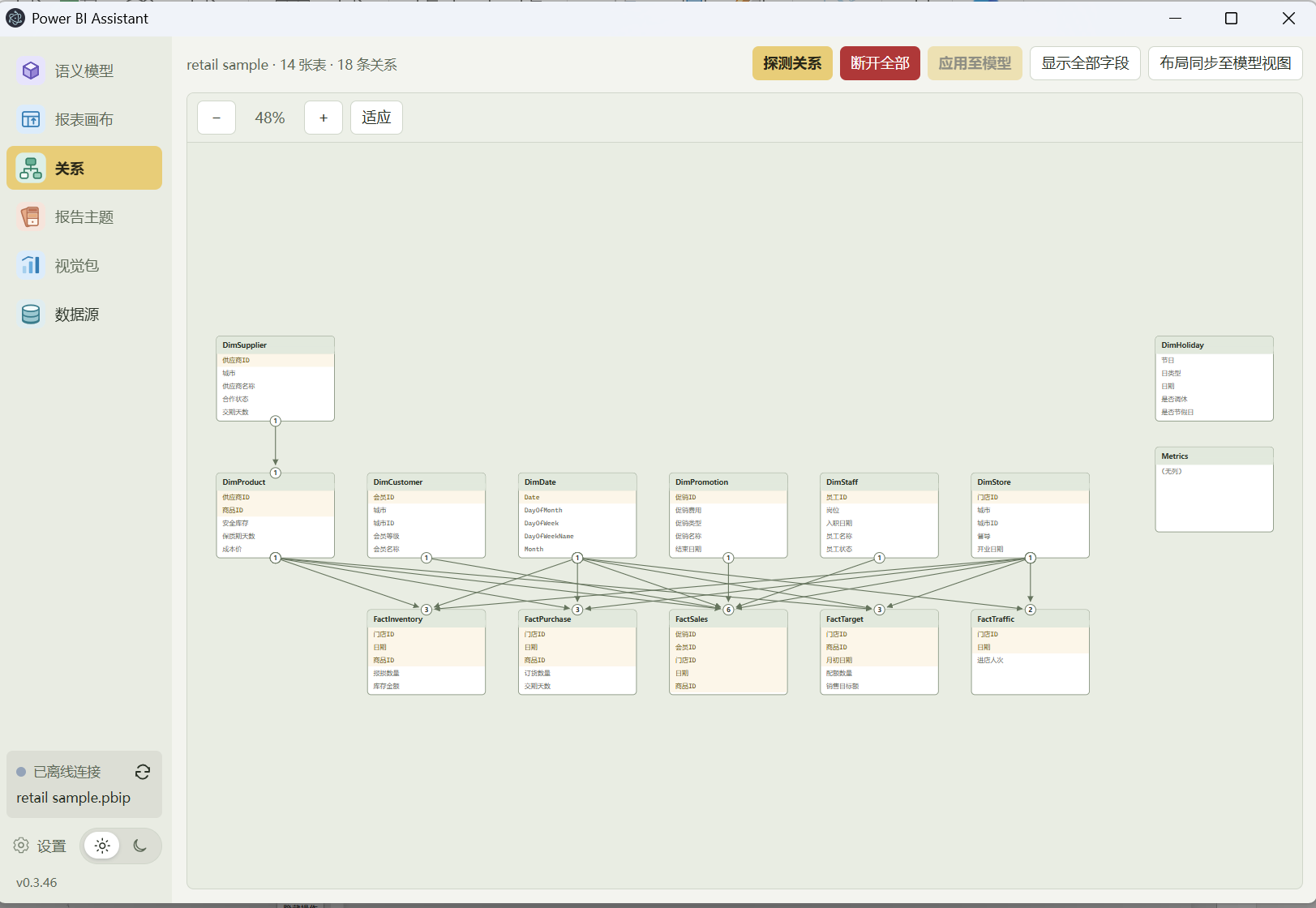Click the 应用至模型 button

coord(975,63)
